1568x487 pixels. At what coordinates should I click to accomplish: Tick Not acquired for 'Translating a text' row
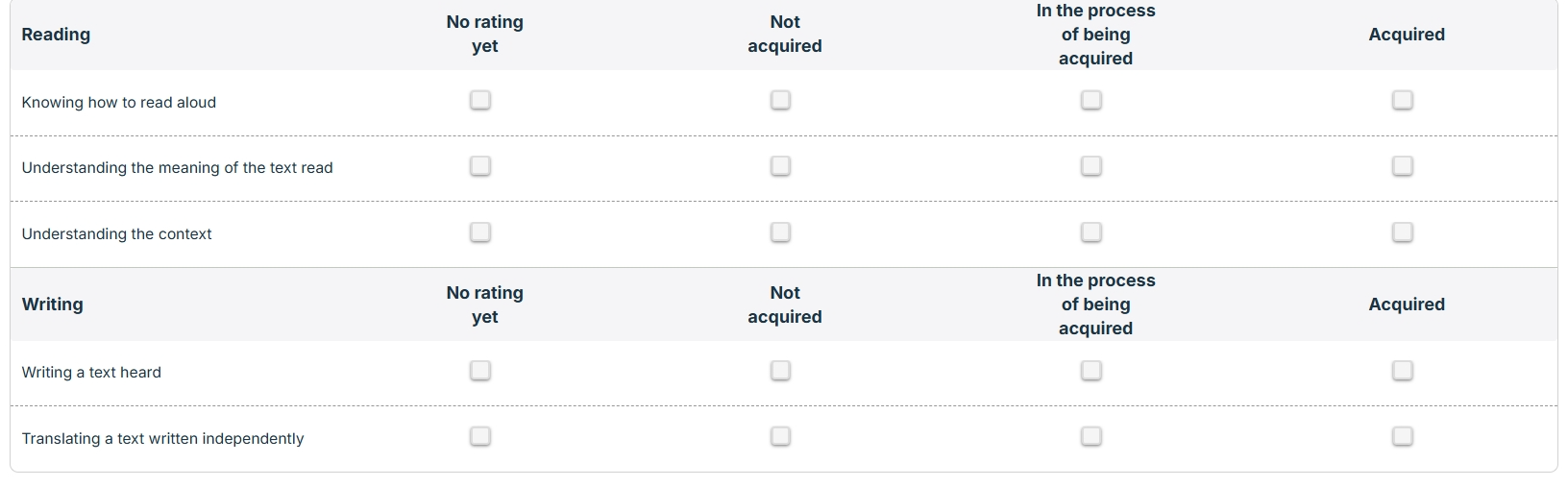click(x=780, y=437)
